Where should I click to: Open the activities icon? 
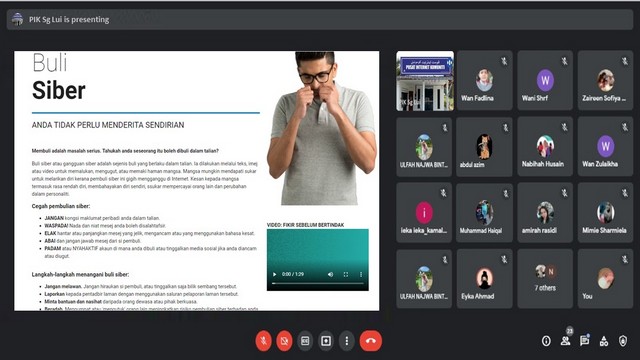(x=604, y=341)
